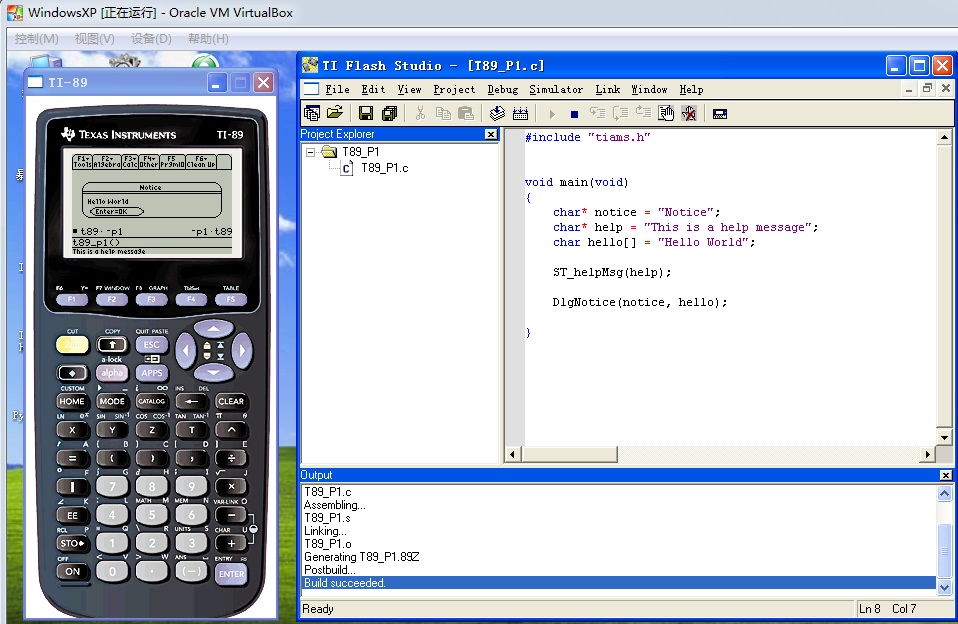The height and width of the screenshot is (624, 958).
Task: Click the Stop debugging square icon
Action: 574,114
